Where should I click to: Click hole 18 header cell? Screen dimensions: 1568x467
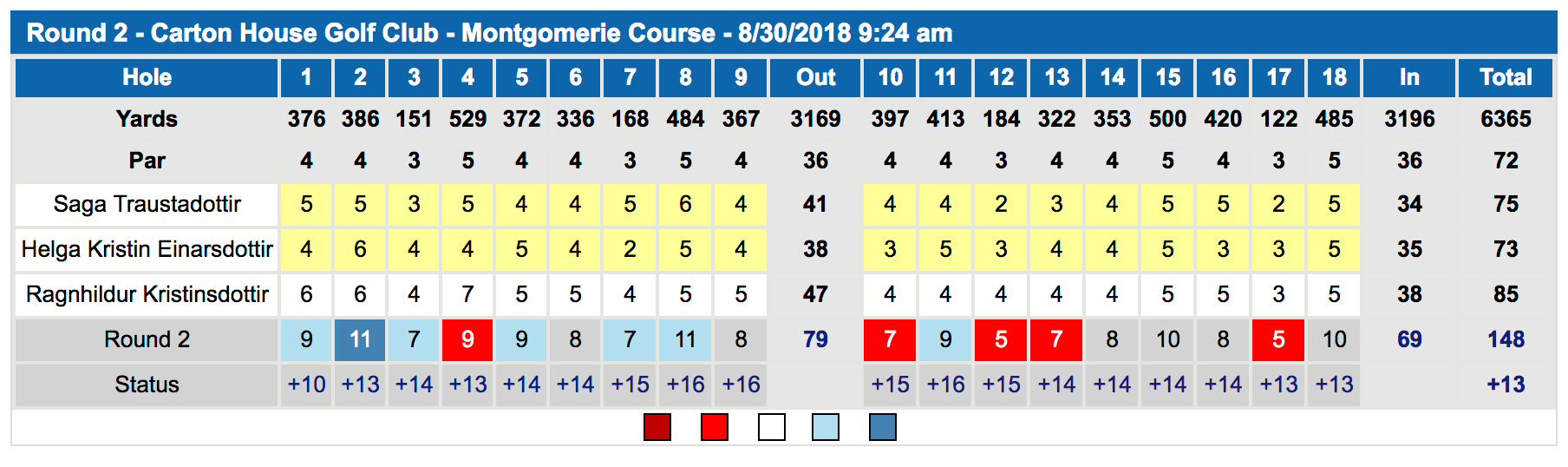[1334, 77]
